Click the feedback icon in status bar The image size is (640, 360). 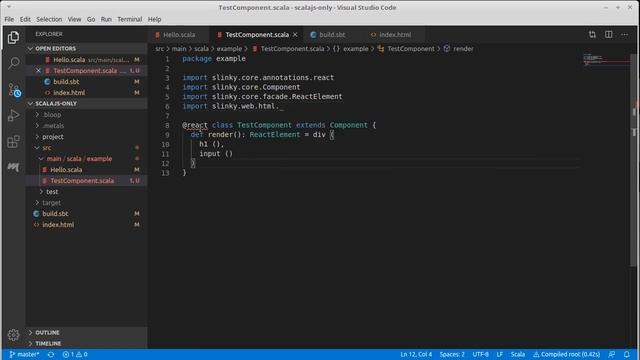[x=611, y=354]
